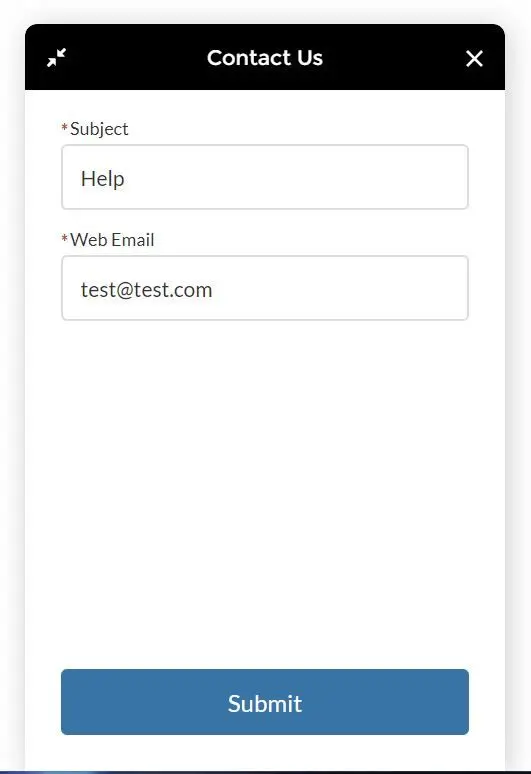Screen dimensions: 531x774
Task: Focus the Web Email input field
Action: click(x=265, y=288)
